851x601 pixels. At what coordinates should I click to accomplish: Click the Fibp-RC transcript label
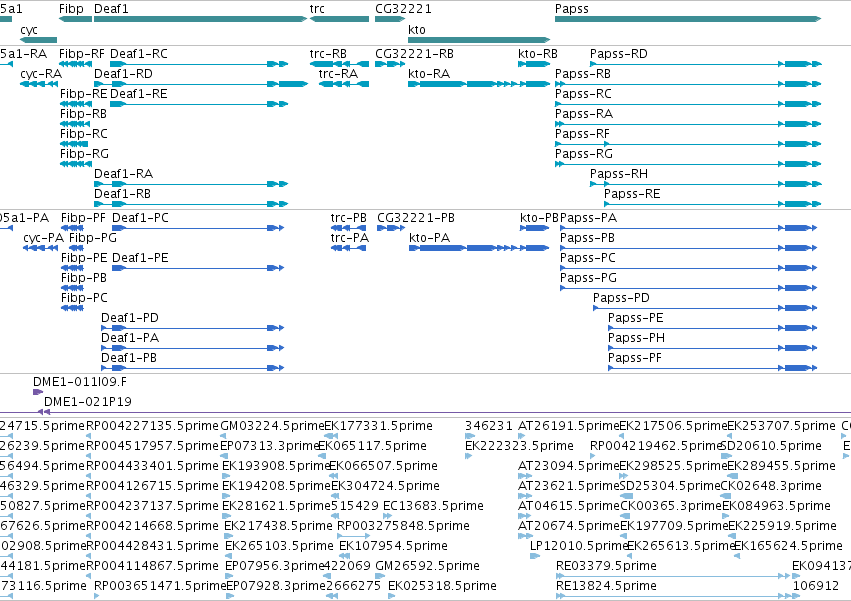[84, 134]
